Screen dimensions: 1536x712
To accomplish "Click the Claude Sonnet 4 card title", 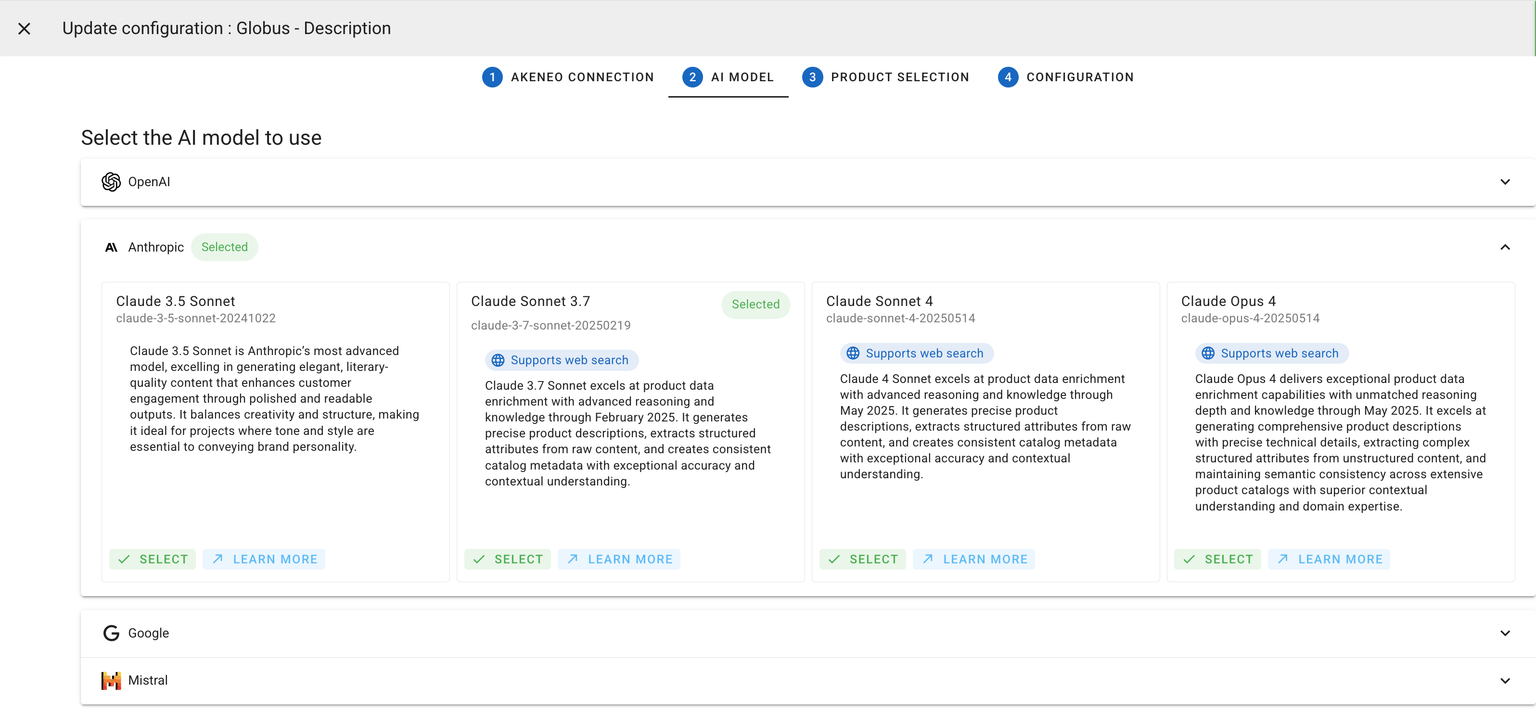I will pyautogui.click(x=880, y=301).
